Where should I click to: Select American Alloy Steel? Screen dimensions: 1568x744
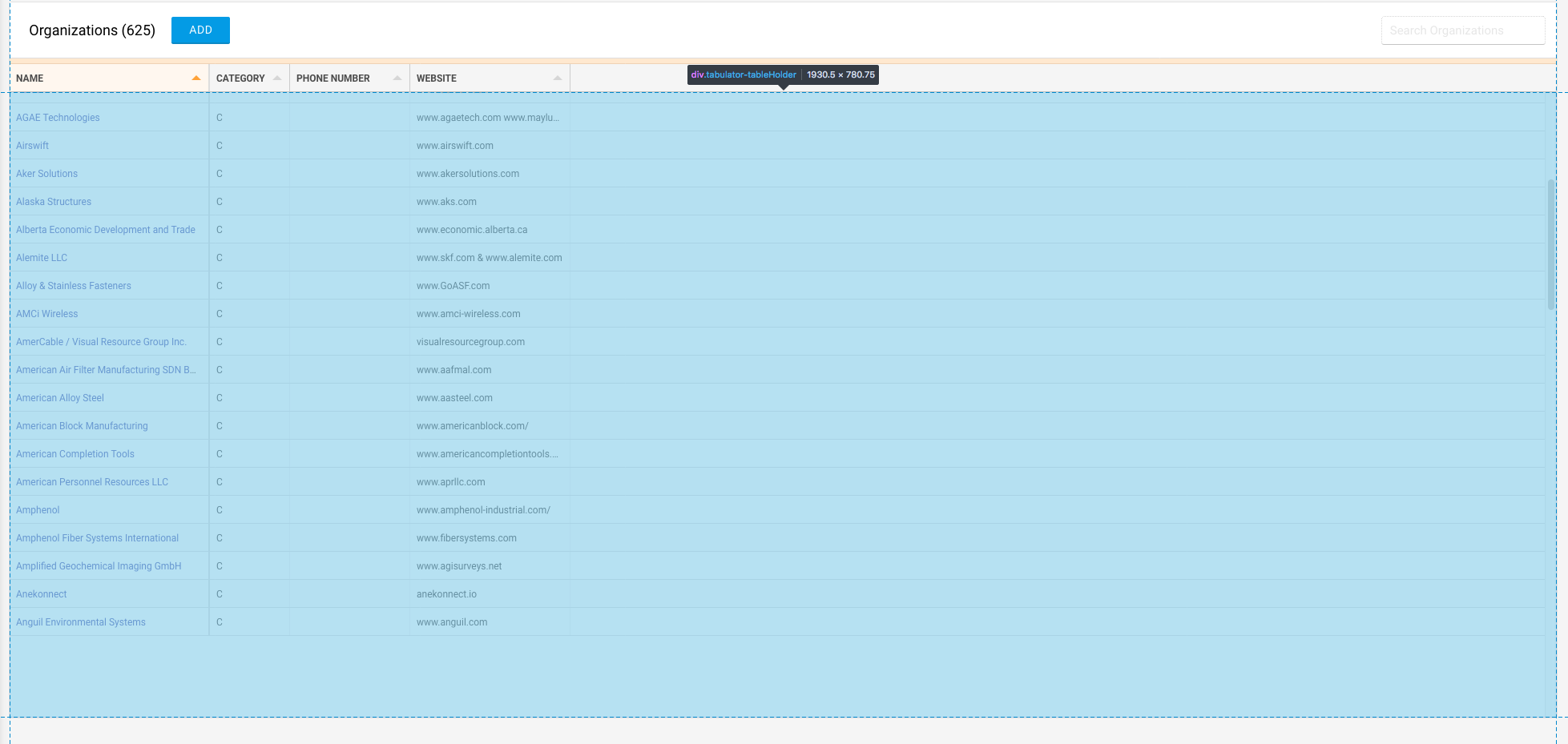click(x=59, y=397)
